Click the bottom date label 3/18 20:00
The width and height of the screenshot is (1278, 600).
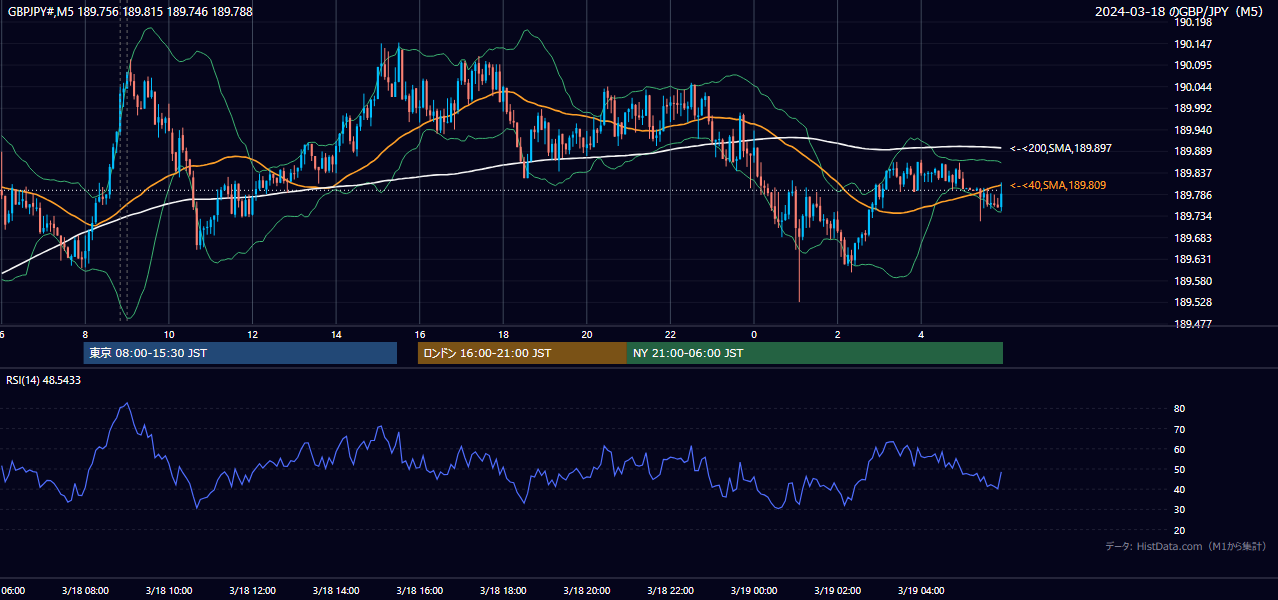587,590
